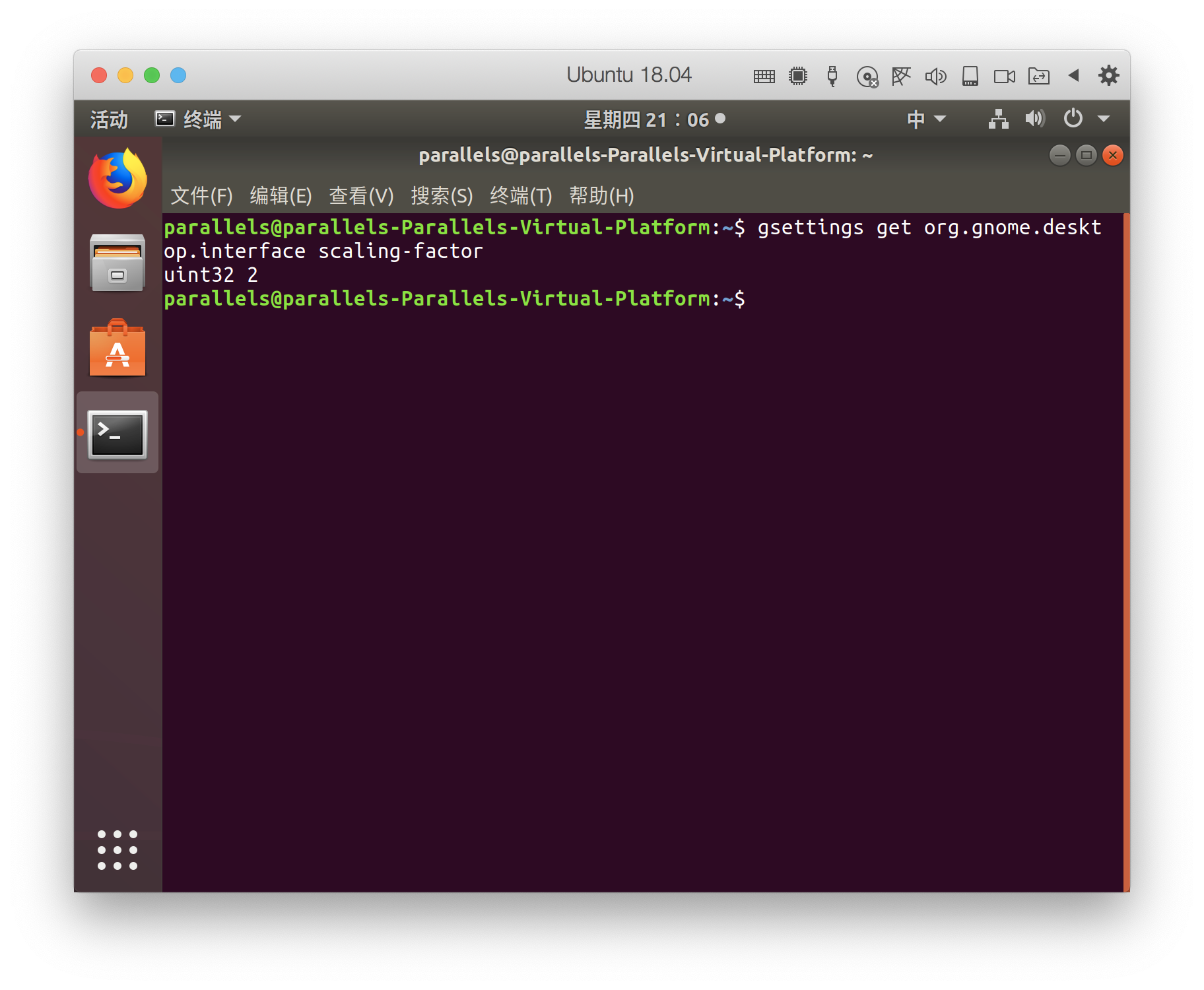This screenshot has height=990, width=1204.
Task: Click the yellow minimize button of the Parallels window
Action: point(125,75)
